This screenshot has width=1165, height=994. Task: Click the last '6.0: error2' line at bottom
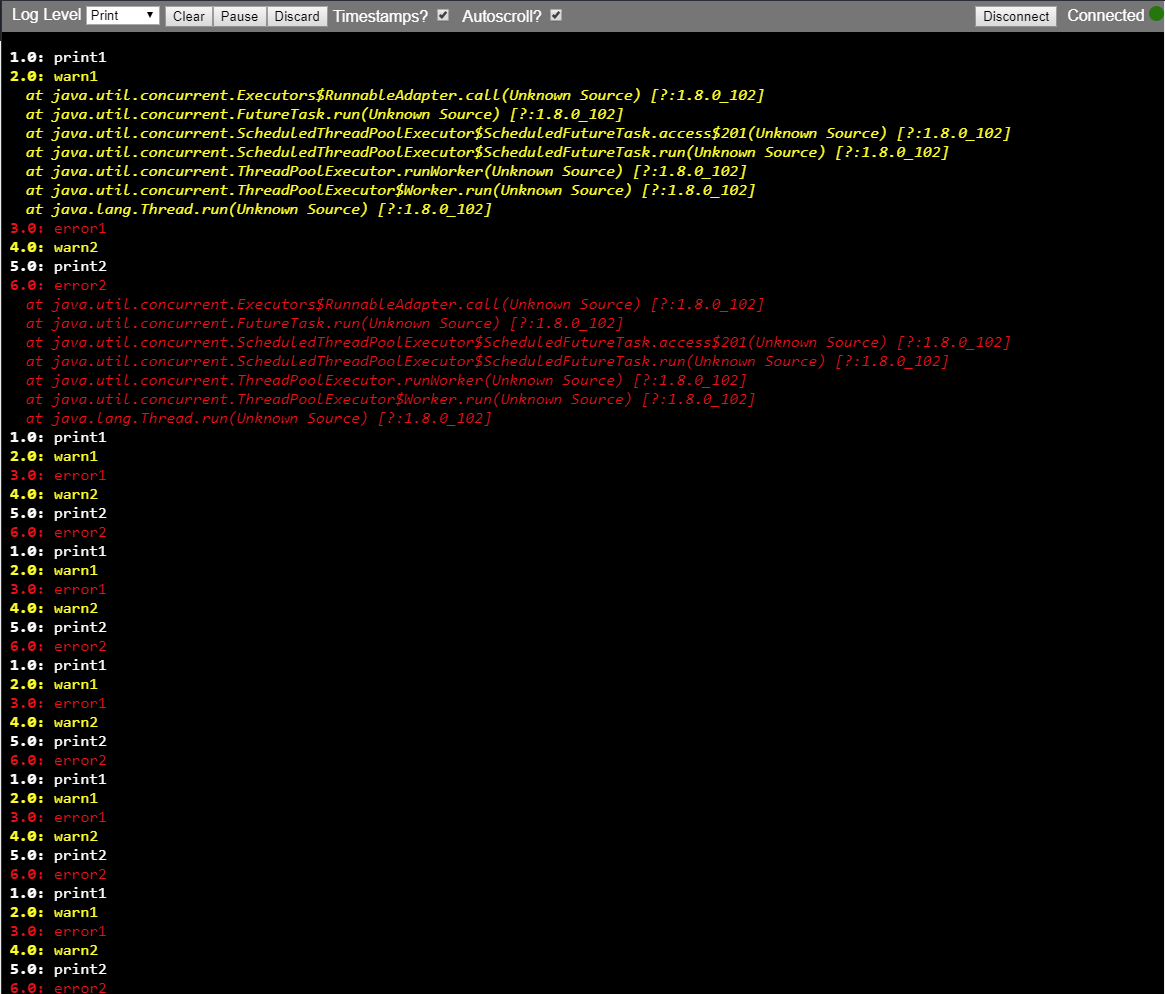(x=58, y=987)
